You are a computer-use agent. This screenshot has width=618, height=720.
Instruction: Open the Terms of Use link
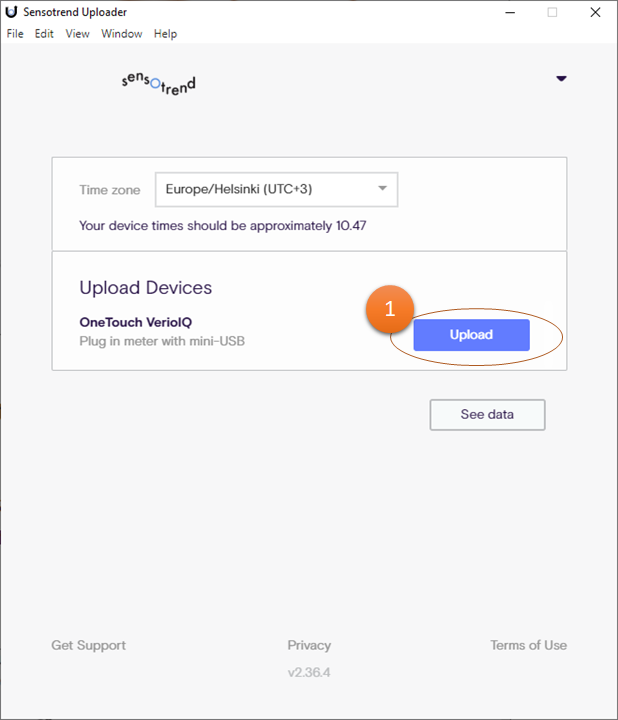coord(528,645)
